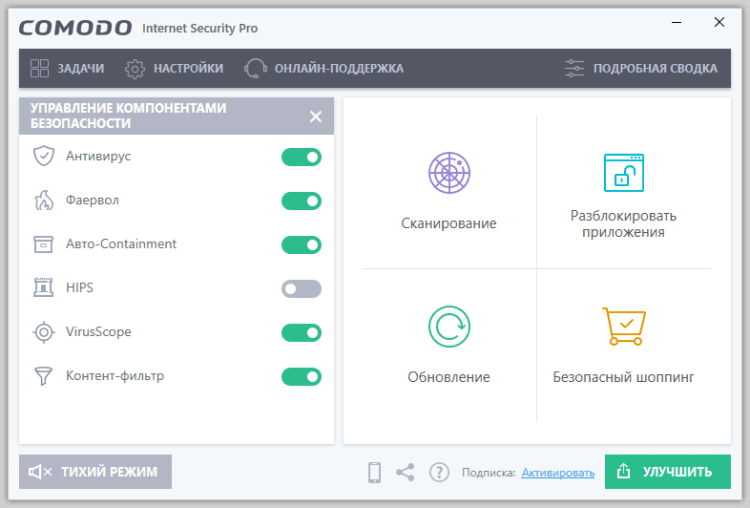Screen dimensions: 750x508
Task: Open help via question mark icon
Action: pos(439,472)
